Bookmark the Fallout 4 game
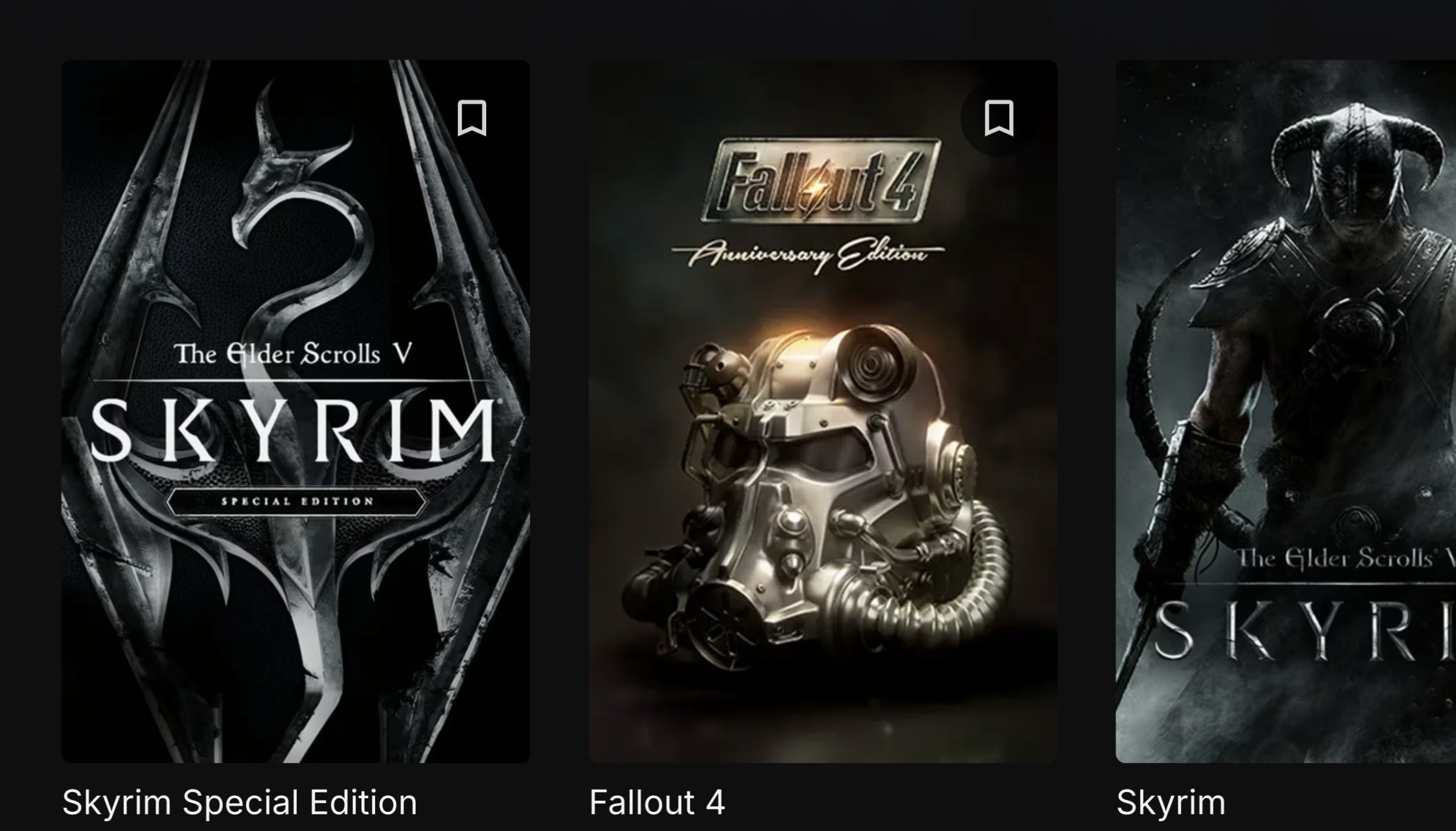Screen dimensions: 1456x831 (999, 118)
